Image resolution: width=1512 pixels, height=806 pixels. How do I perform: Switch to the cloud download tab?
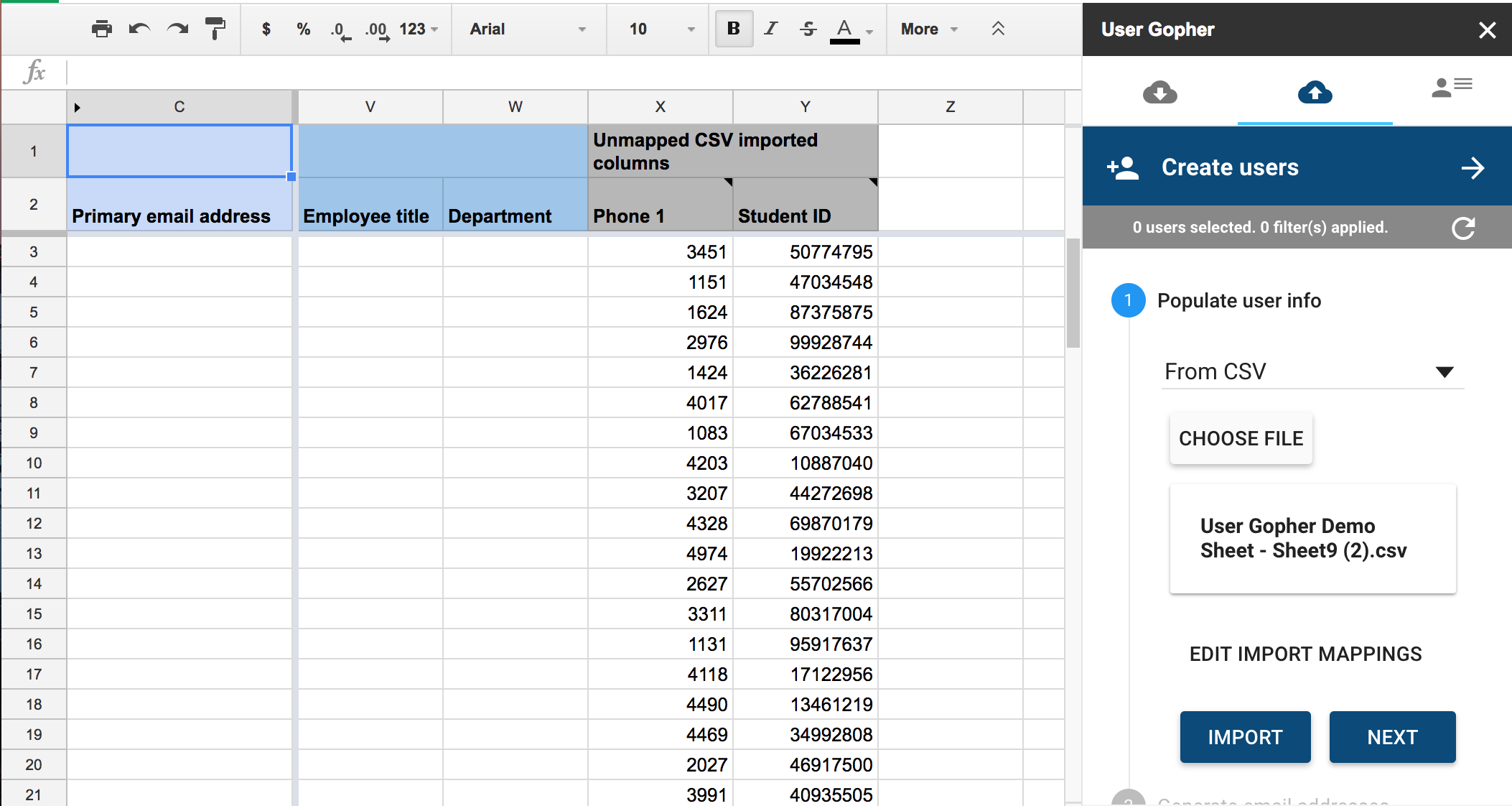[x=1159, y=92]
